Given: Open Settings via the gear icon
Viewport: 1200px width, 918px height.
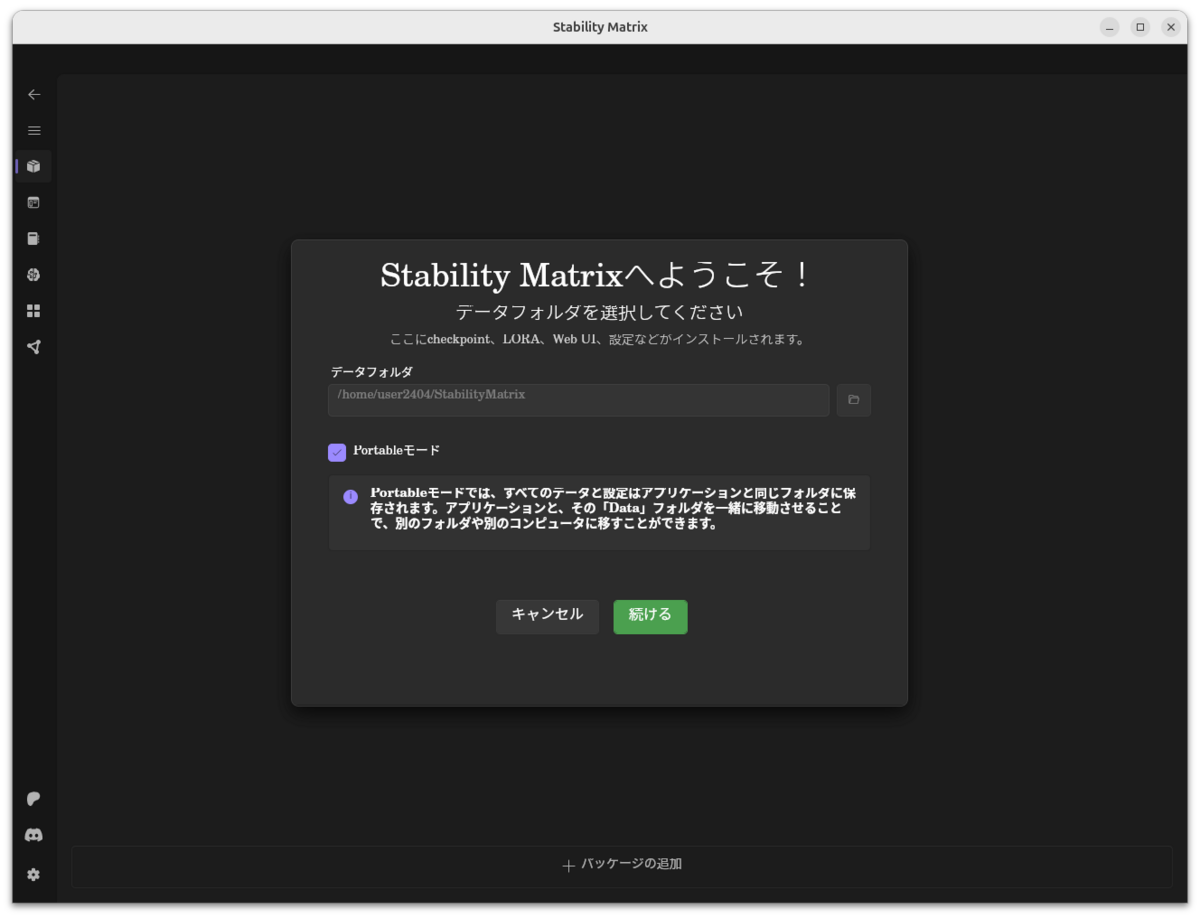Looking at the screenshot, I should [34, 875].
